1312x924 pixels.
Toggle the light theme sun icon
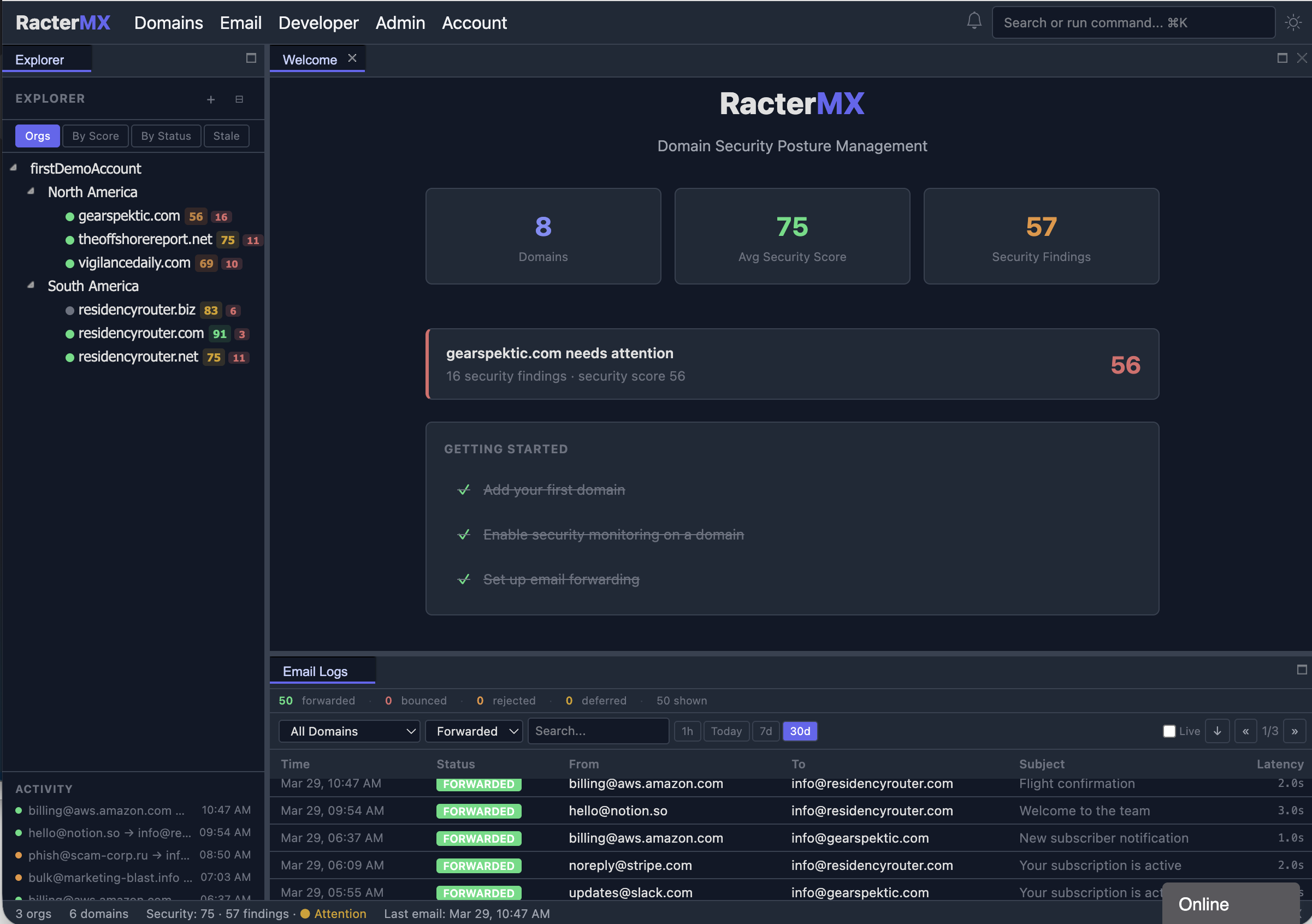(x=1292, y=22)
